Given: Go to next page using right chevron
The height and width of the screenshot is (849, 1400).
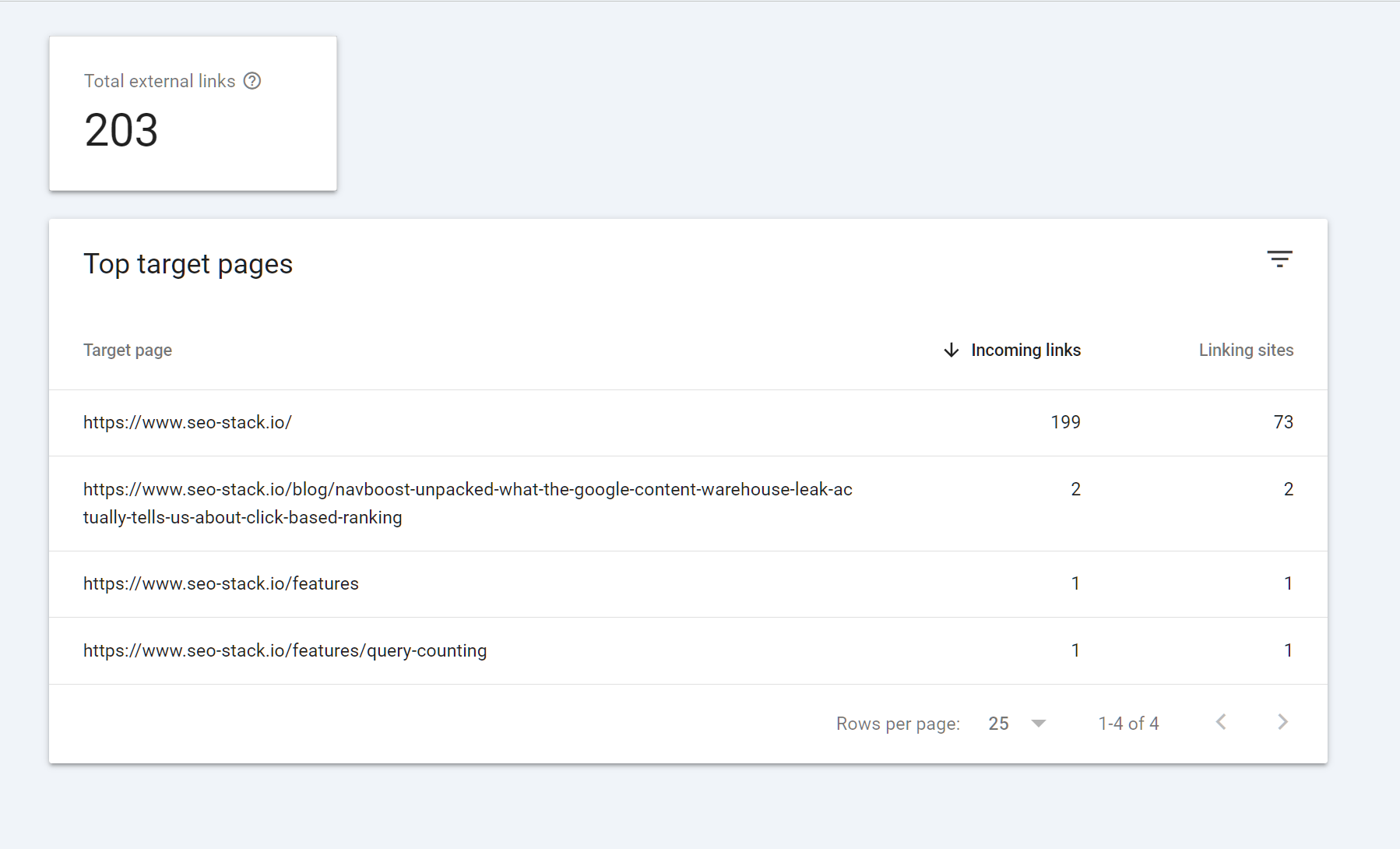Looking at the screenshot, I should click(1282, 723).
